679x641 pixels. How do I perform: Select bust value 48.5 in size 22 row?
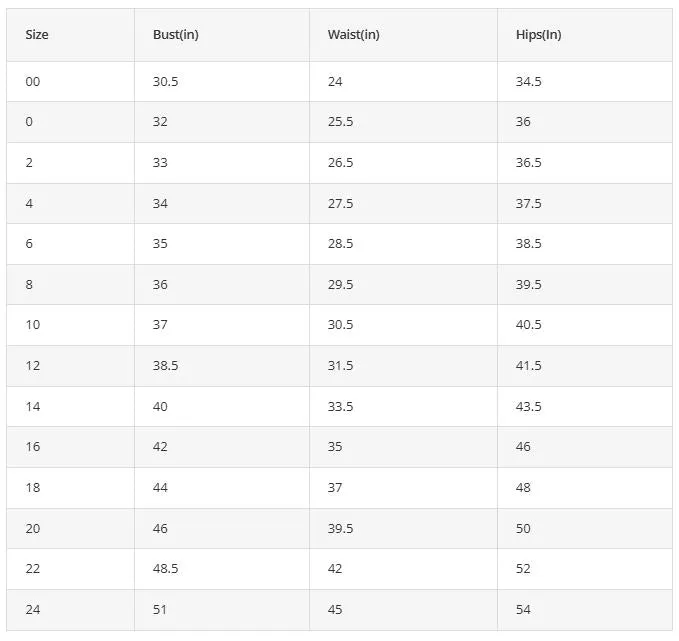[x=165, y=569]
